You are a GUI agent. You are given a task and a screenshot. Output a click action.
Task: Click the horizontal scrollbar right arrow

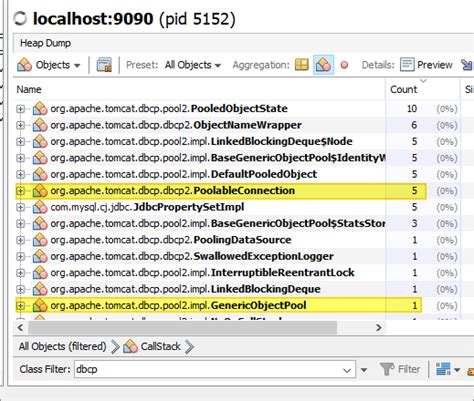(x=378, y=327)
